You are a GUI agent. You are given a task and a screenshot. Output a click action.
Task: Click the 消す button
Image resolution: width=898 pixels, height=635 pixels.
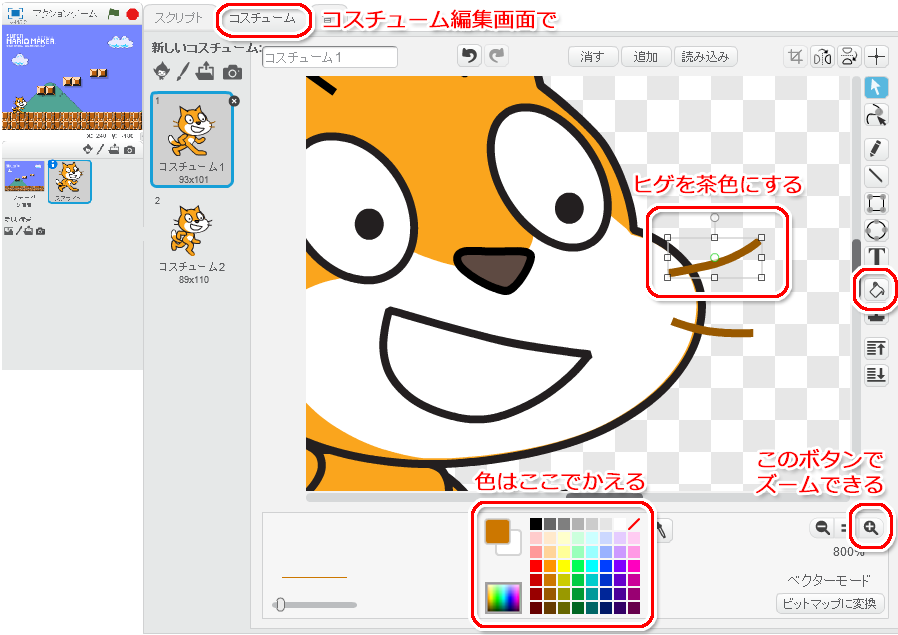click(592, 57)
